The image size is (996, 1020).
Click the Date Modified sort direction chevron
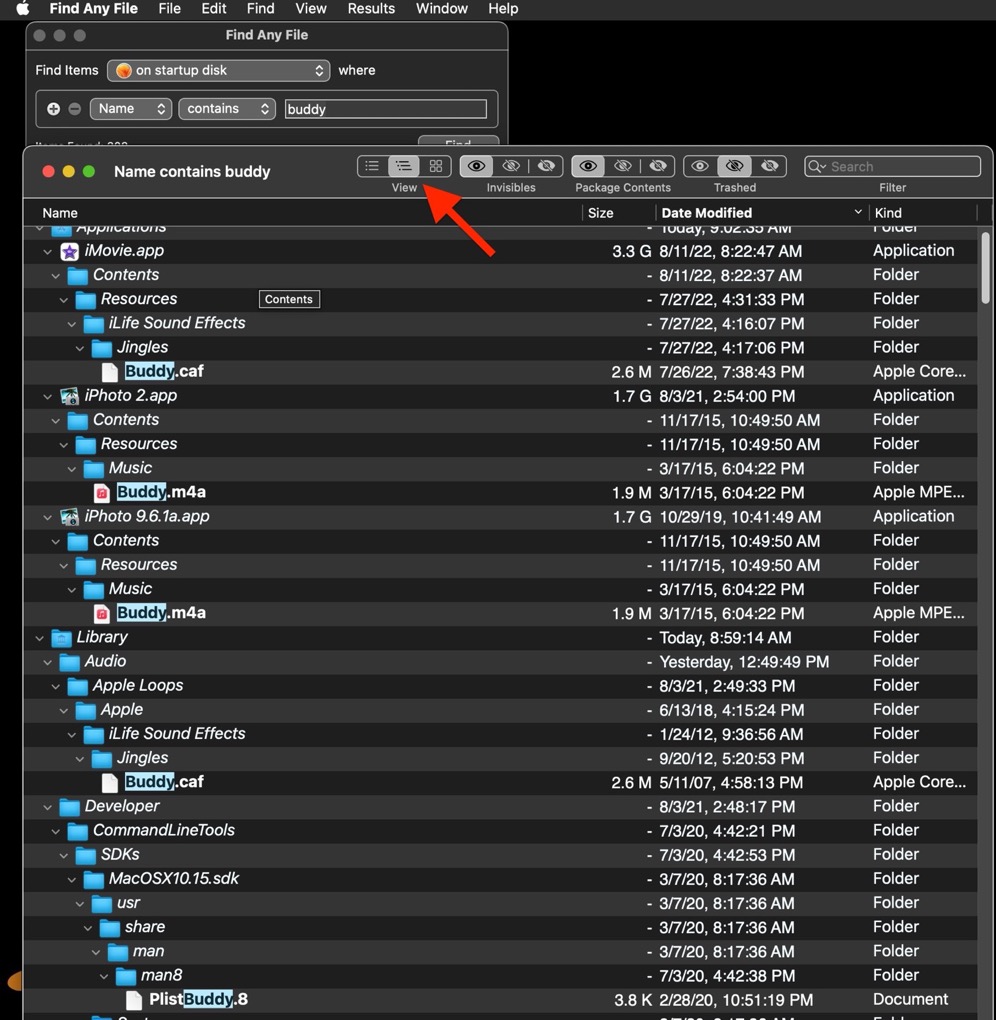click(x=858, y=212)
